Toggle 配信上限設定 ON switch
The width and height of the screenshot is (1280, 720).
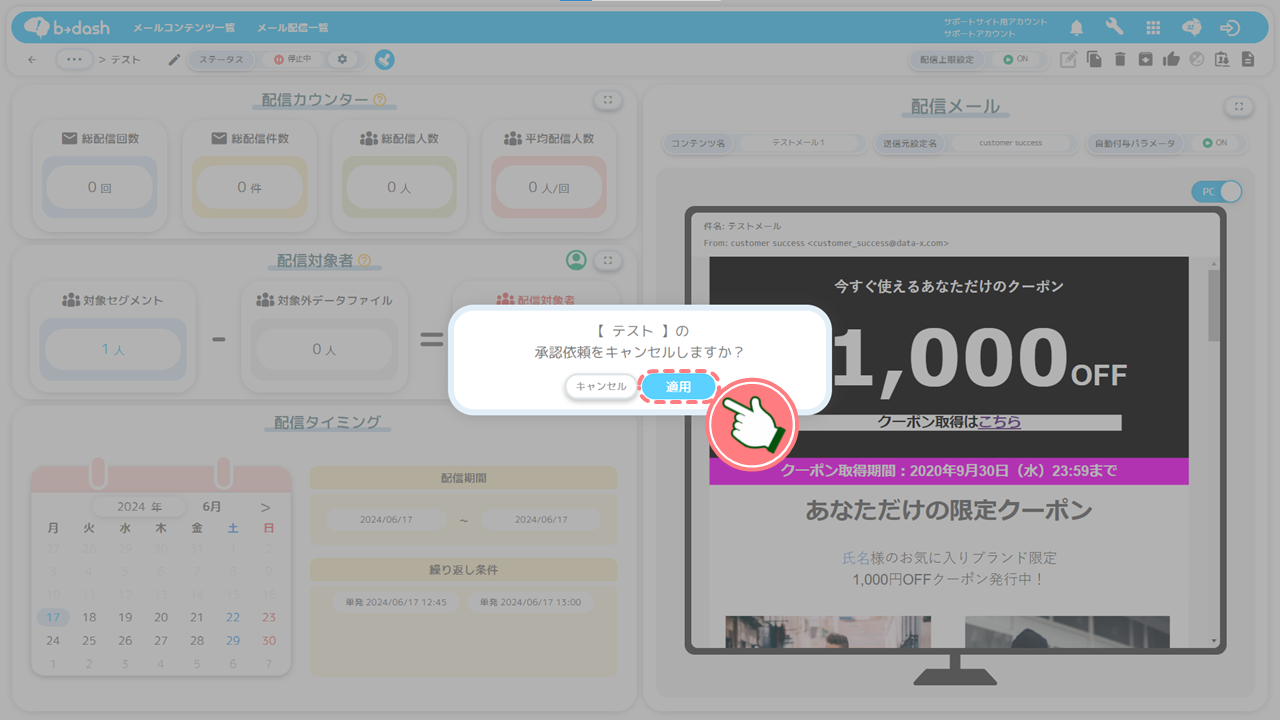click(1016, 60)
